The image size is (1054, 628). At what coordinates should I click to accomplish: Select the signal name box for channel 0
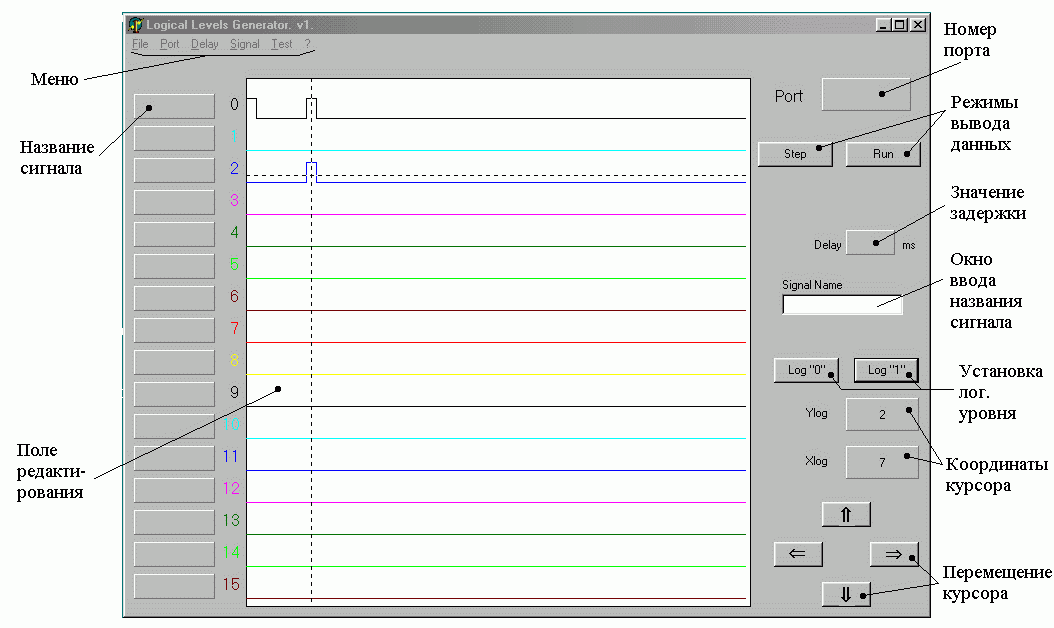click(174, 106)
